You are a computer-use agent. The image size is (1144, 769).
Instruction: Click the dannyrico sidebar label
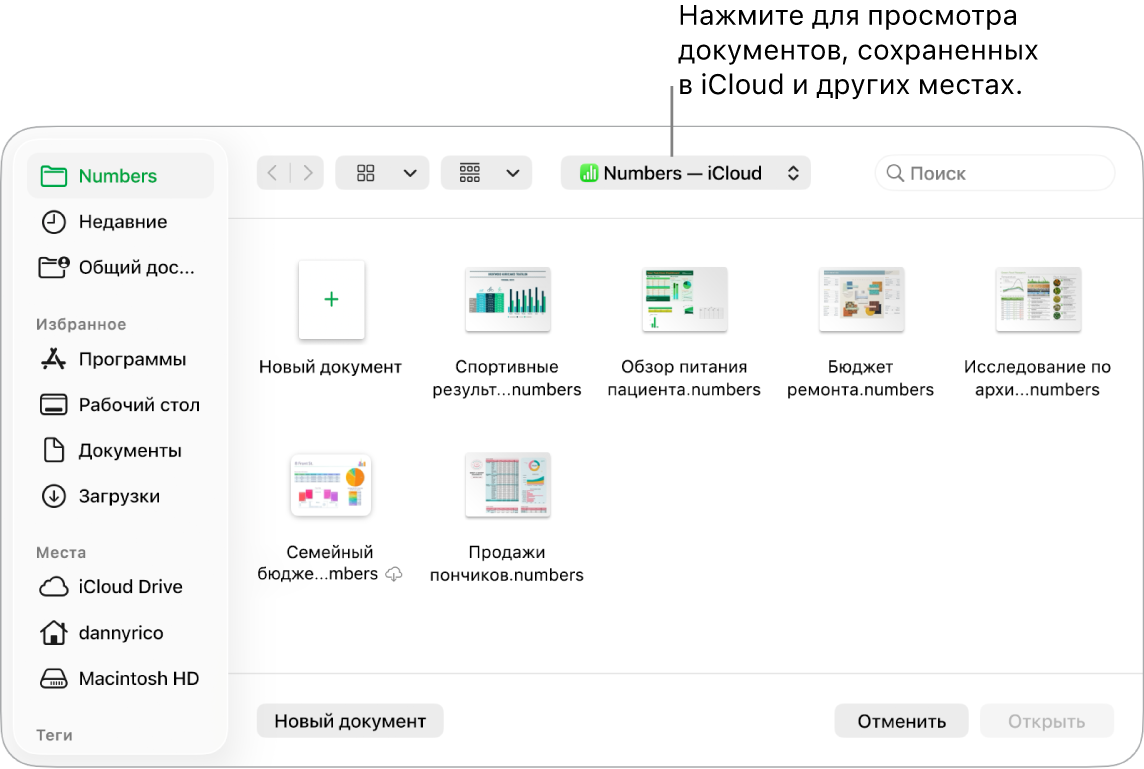click(121, 633)
